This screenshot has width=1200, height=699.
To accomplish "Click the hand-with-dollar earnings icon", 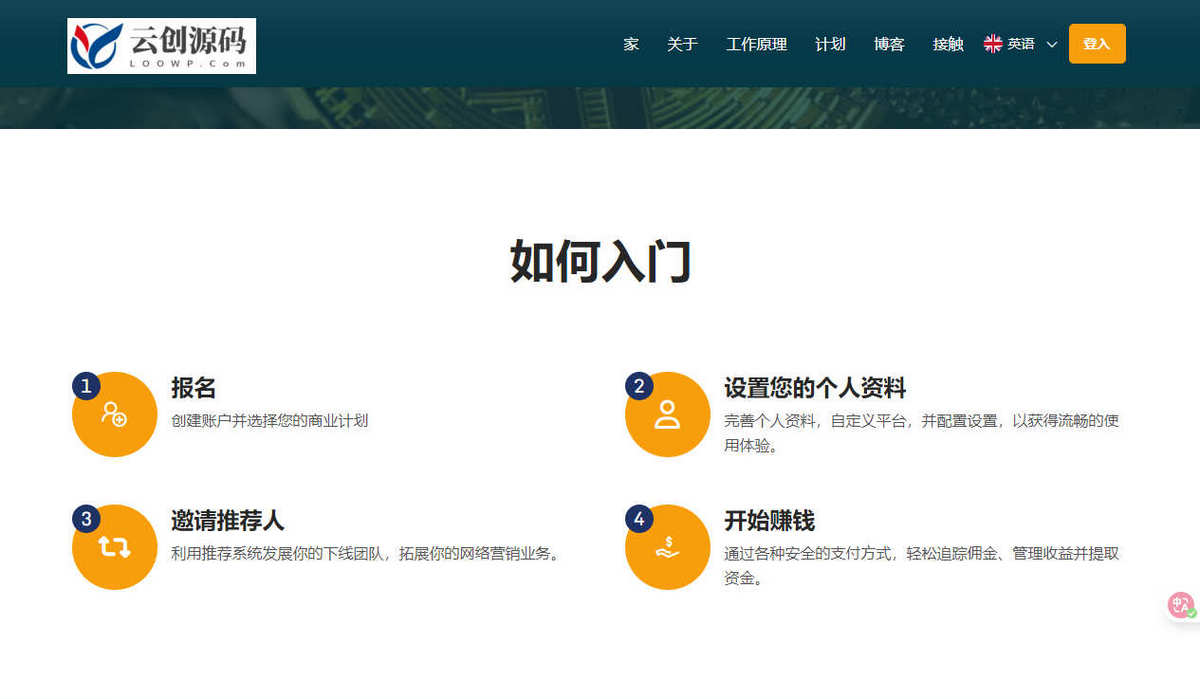I will 667,547.
